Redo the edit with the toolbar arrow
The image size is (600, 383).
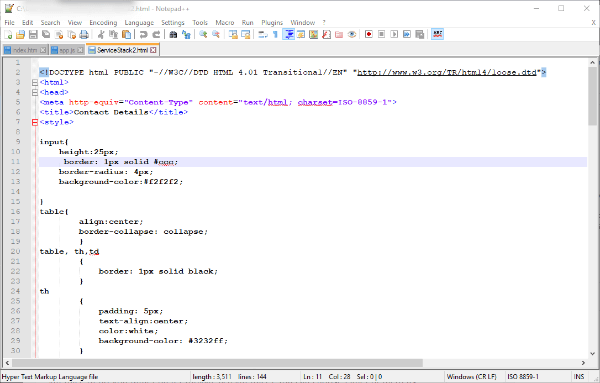(x=156, y=34)
